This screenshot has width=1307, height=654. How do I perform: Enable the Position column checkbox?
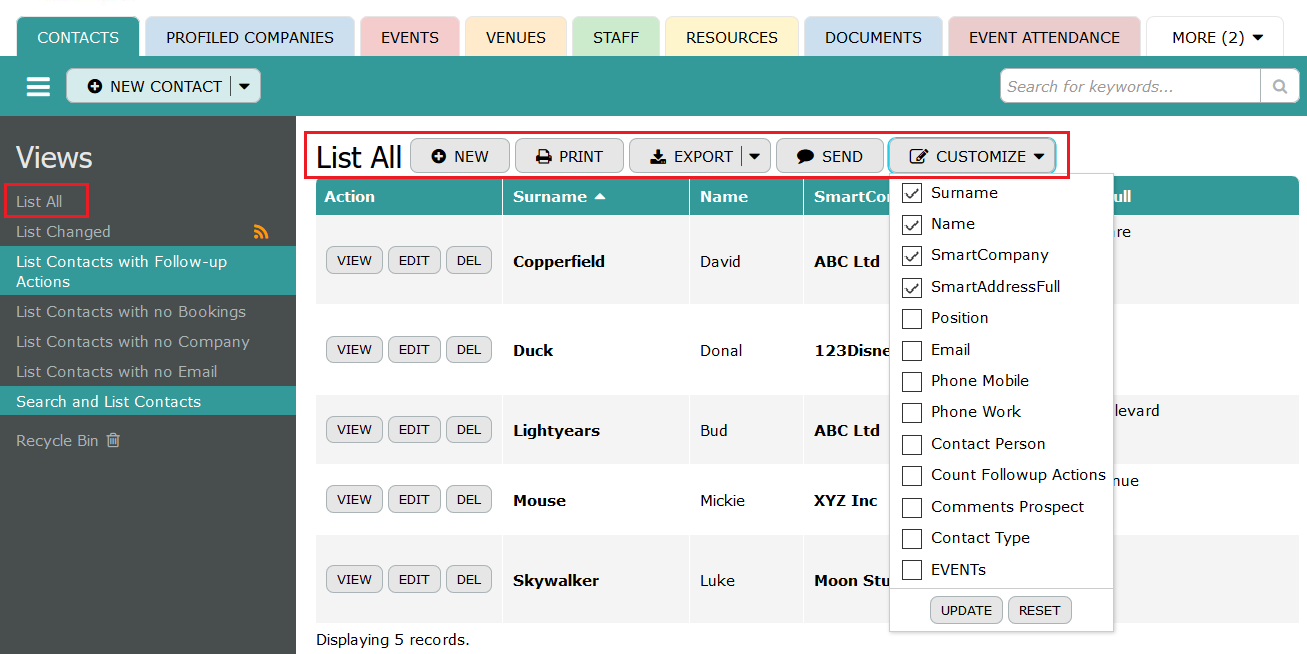(912, 319)
